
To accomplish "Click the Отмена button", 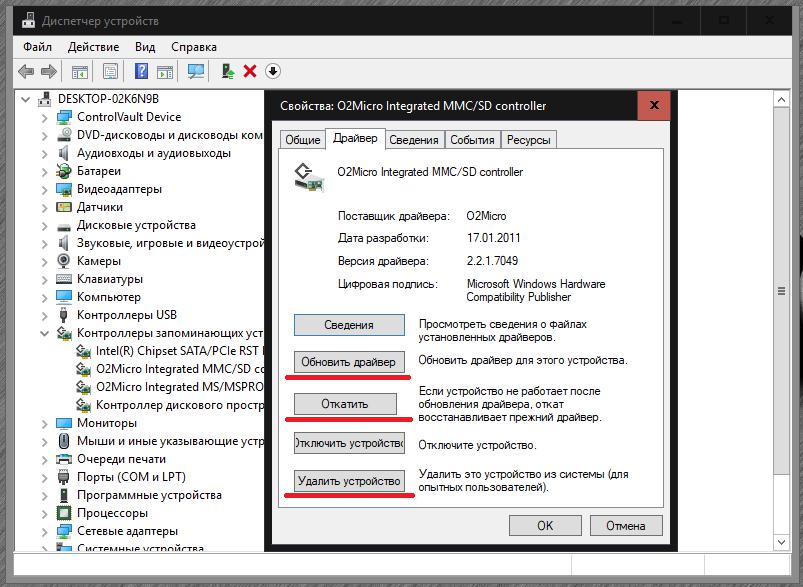I will click(x=626, y=526).
